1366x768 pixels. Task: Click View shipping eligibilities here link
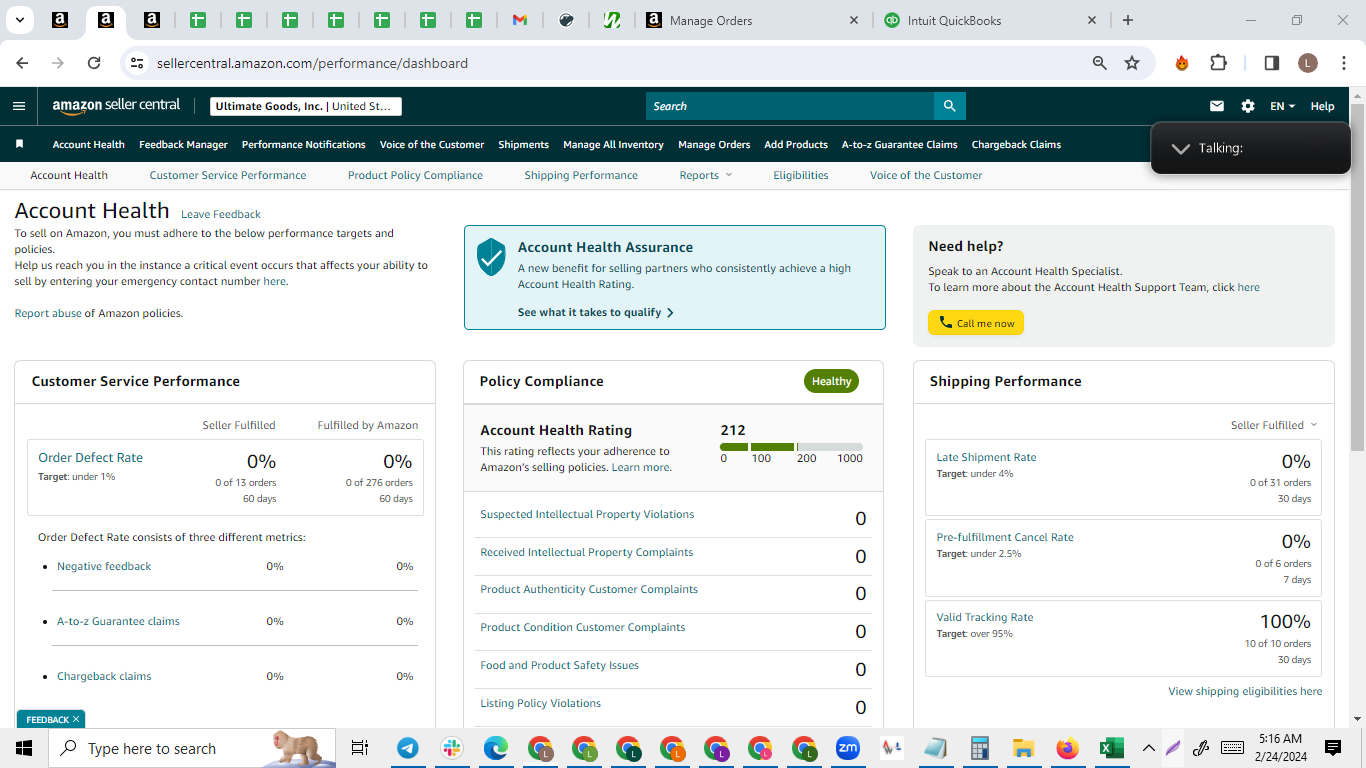[1245, 691]
